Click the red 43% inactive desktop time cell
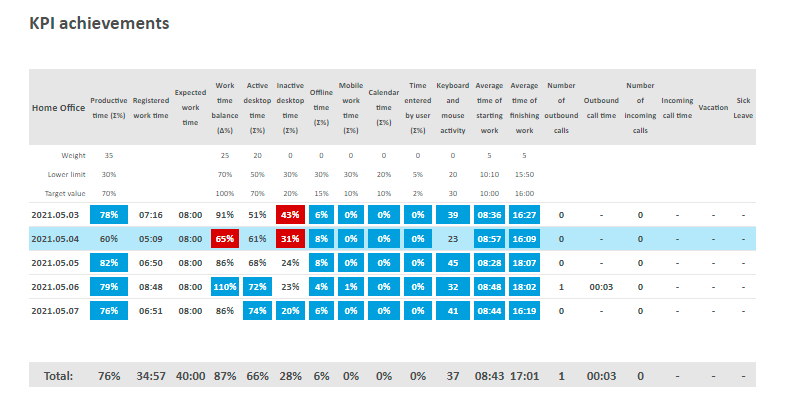The width and height of the screenshot is (804, 411). click(291, 215)
